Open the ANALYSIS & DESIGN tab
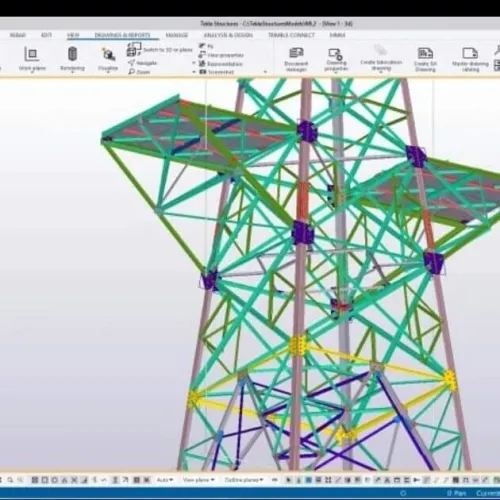Viewport: 500px width, 500px height. point(228,35)
